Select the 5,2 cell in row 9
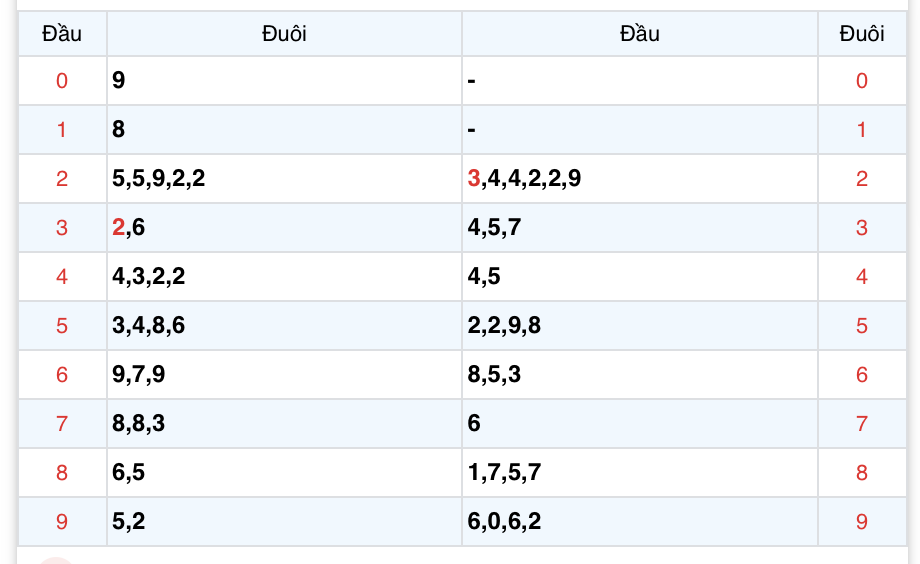Viewport: 920px width, 564px height. click(285, 522)
